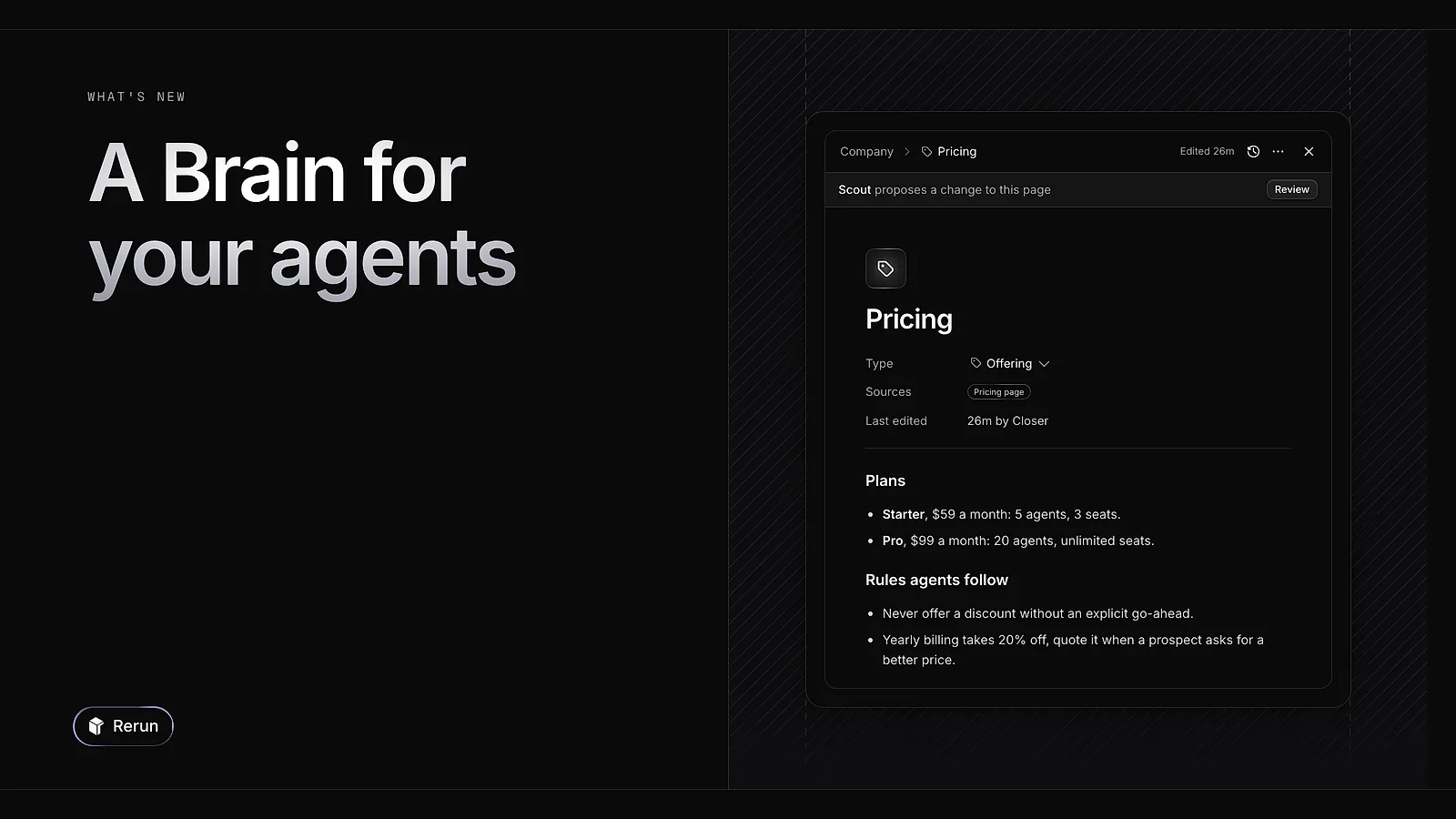Click the large tag icon above Pricing title
Screen dimensions: 1456x819
pyautogui.click(x=885, y=268)
